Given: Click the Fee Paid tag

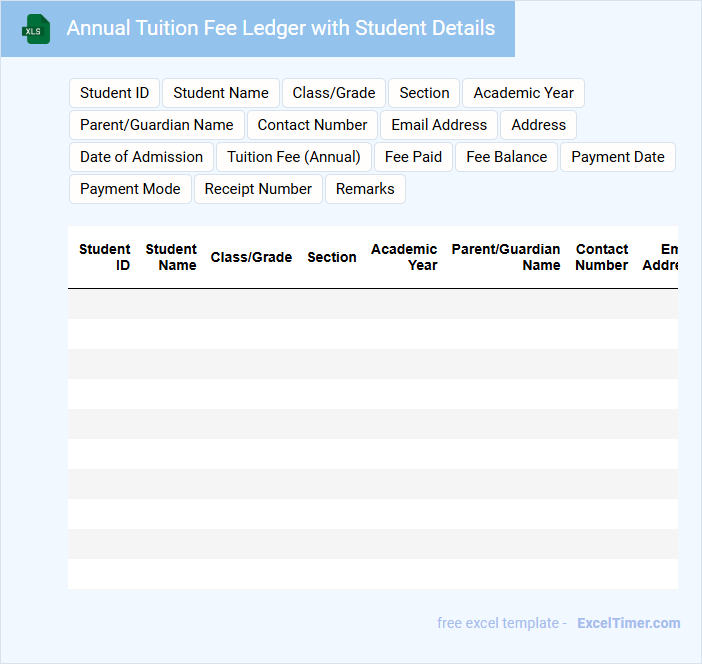Looking at the screenshot, I should (413, 157).
